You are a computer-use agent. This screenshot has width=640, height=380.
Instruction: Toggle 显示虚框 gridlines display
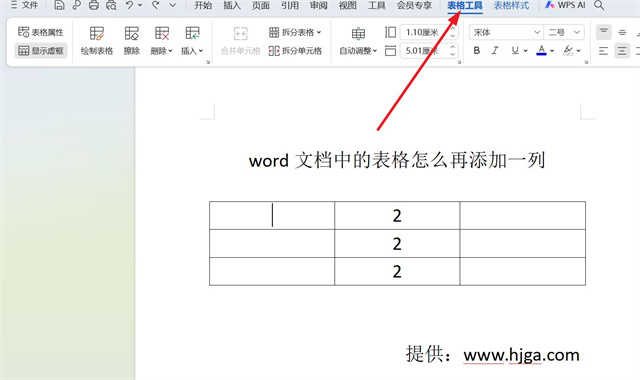click(41, 51)
